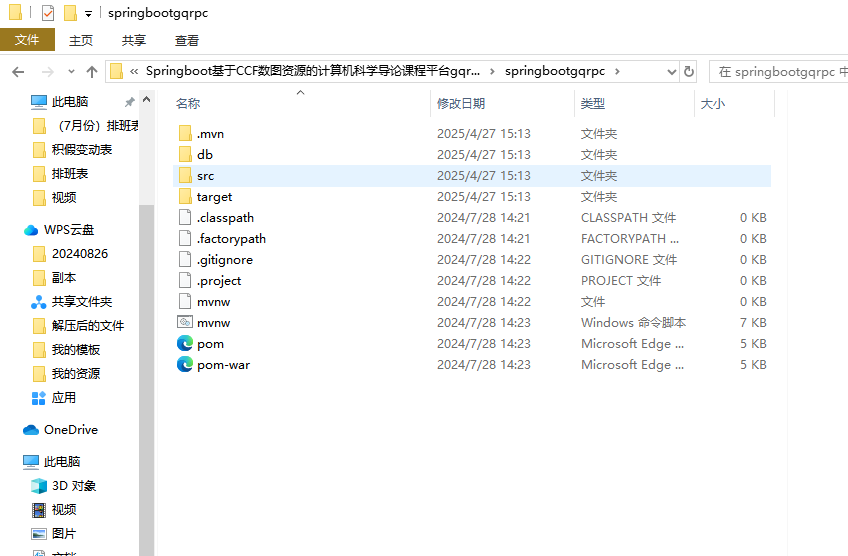Viewport: 848px width, 556px height.
Task: Open (7月份) 排班表 folder in sidebar
Action: [85, 125]
